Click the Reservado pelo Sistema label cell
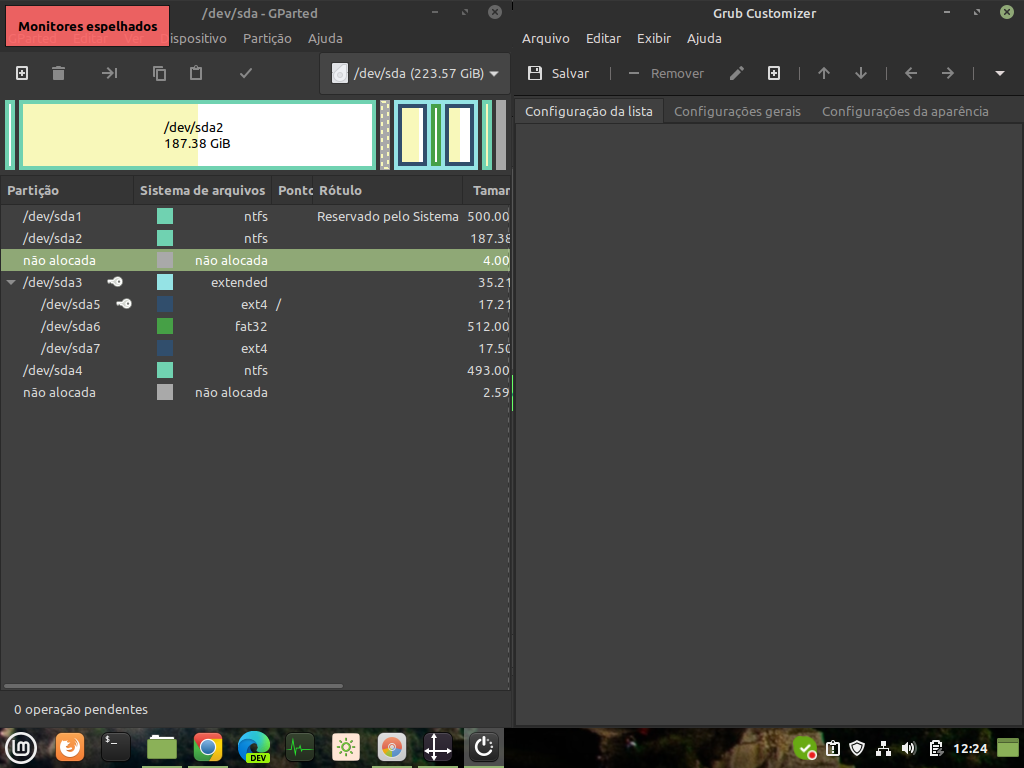1024x768 pixels. tap(388, 216)
